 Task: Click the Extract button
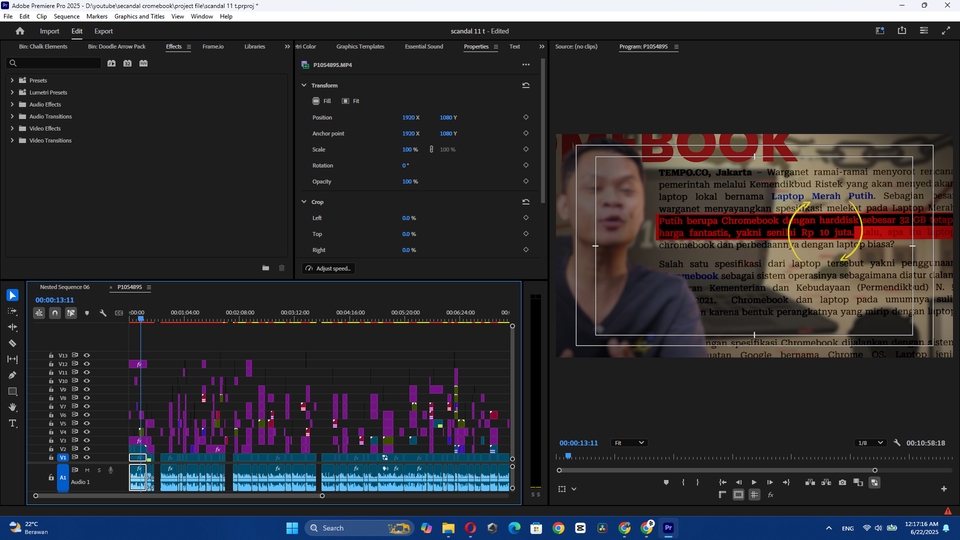[826, 482]
